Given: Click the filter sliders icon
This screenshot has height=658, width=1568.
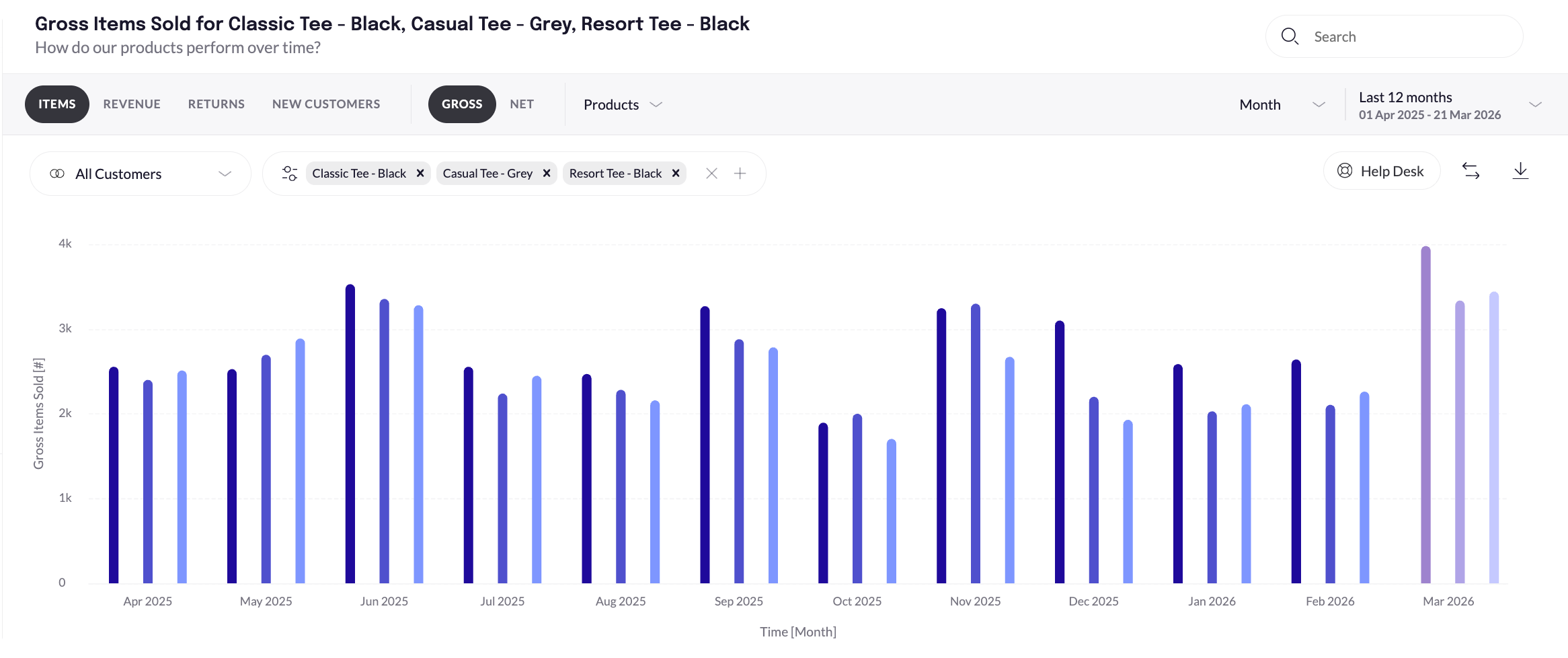Looking at the screenshot, I should (289, 174).
